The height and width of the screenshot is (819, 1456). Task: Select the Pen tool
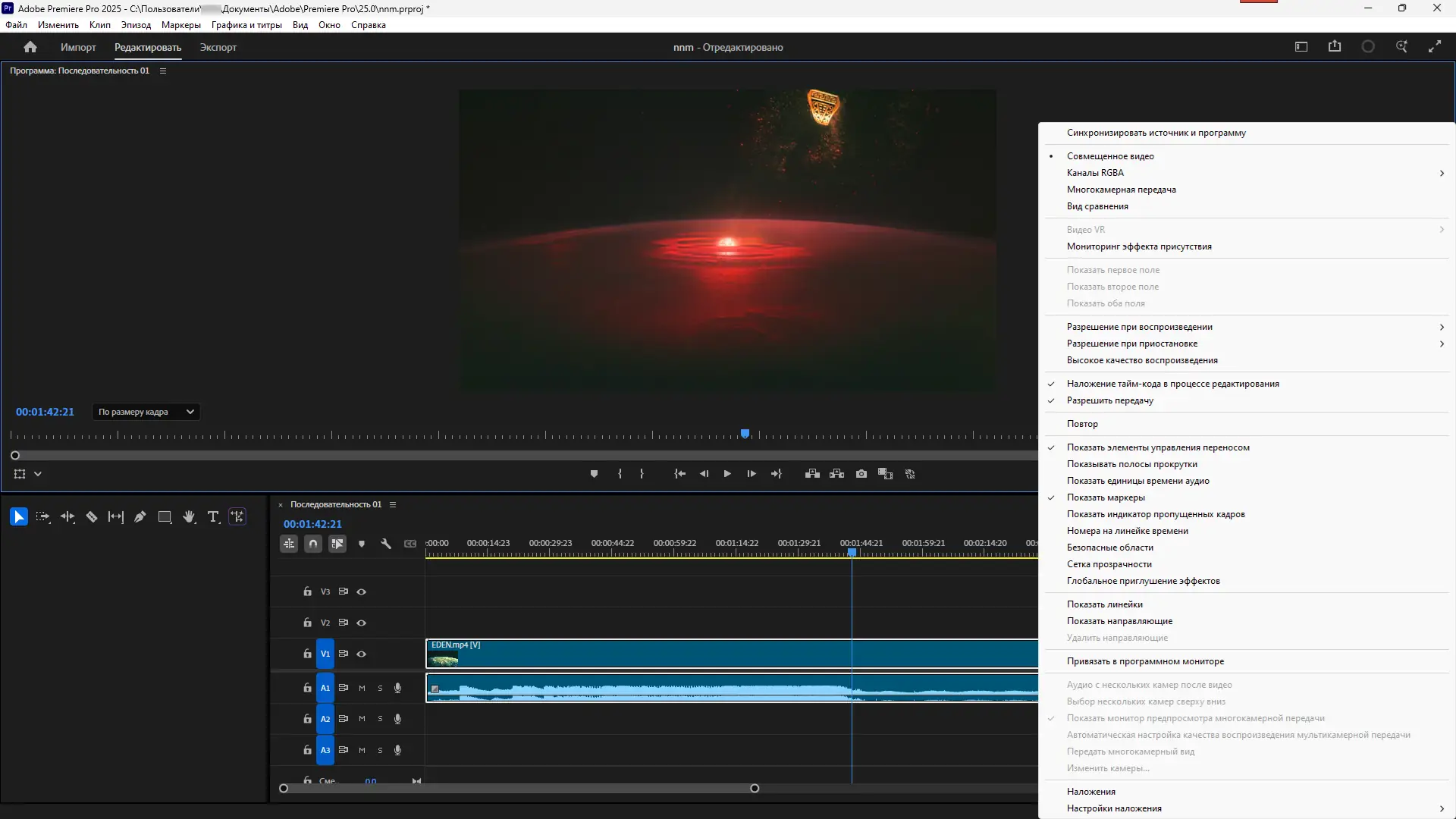point(140,517)
